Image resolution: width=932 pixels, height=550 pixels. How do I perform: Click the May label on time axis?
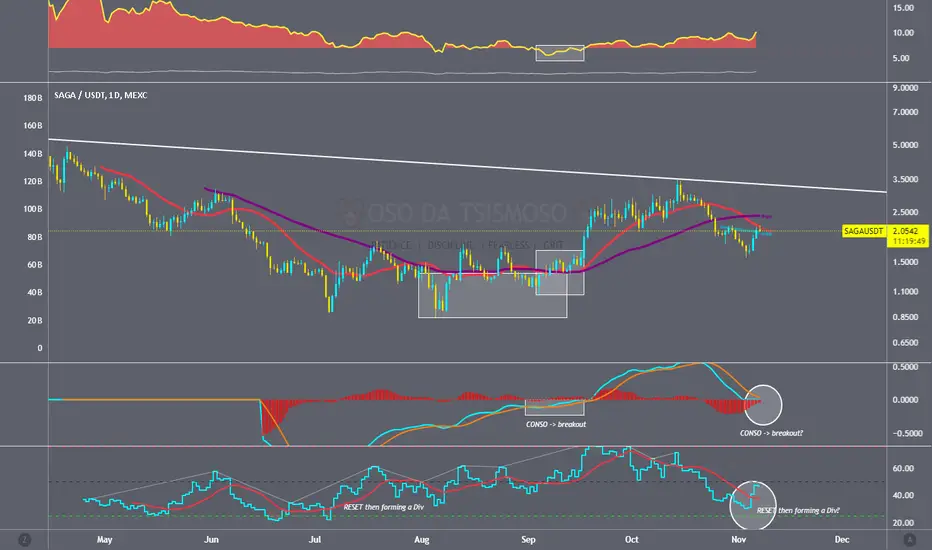point(104,540)
